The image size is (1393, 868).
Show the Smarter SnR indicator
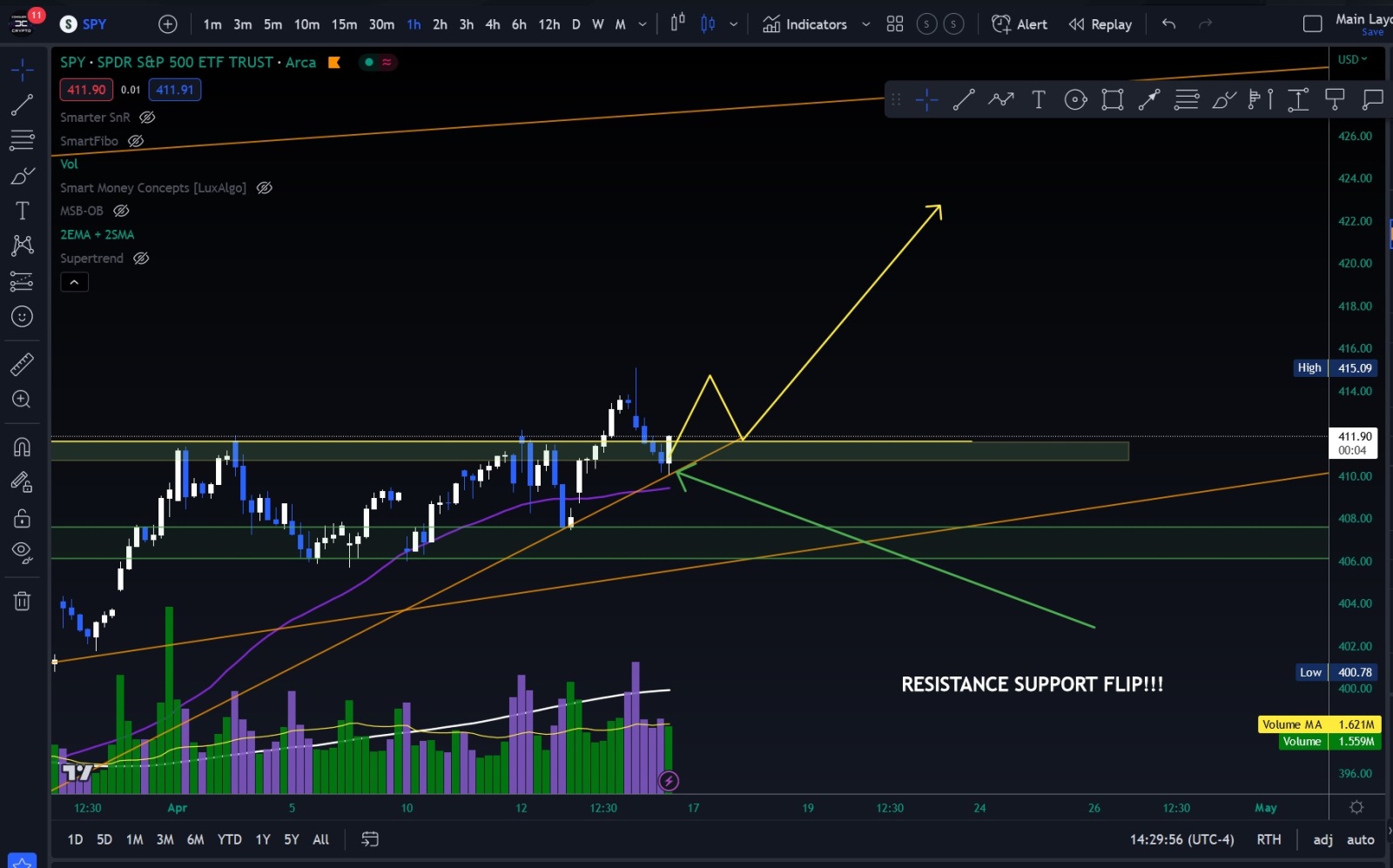pos(147,118)
